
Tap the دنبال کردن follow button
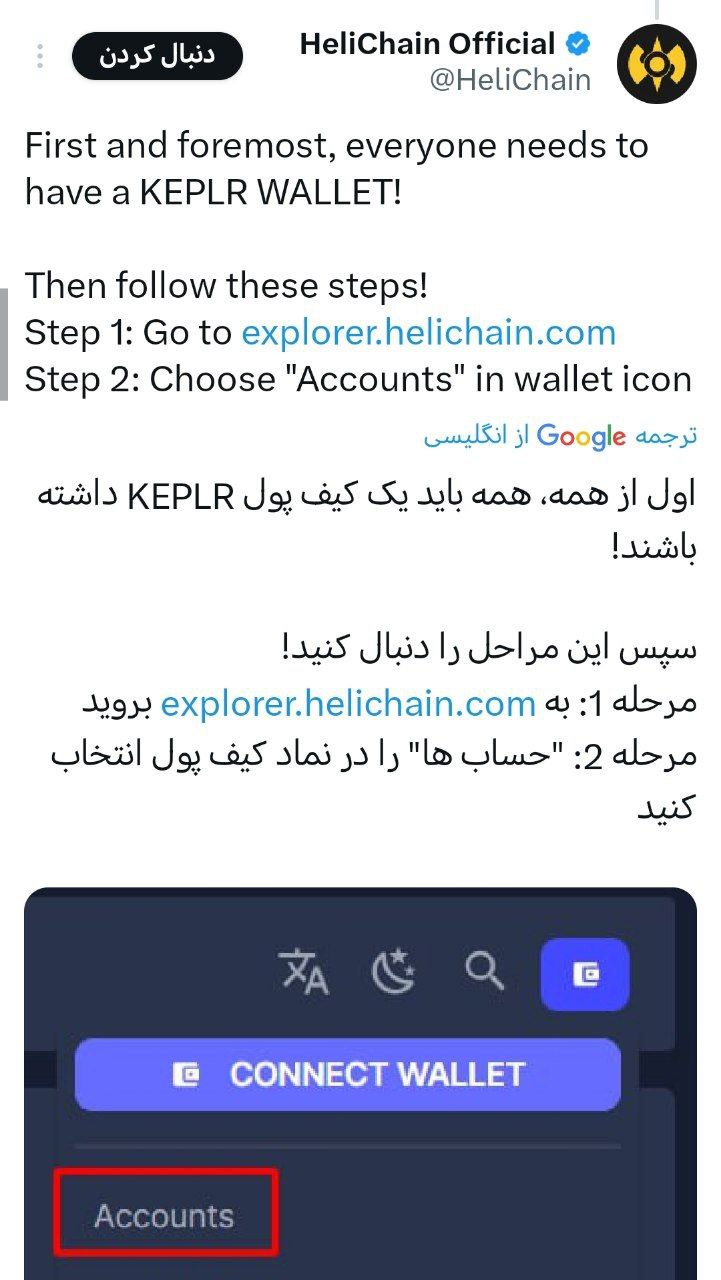pos(157,56)
